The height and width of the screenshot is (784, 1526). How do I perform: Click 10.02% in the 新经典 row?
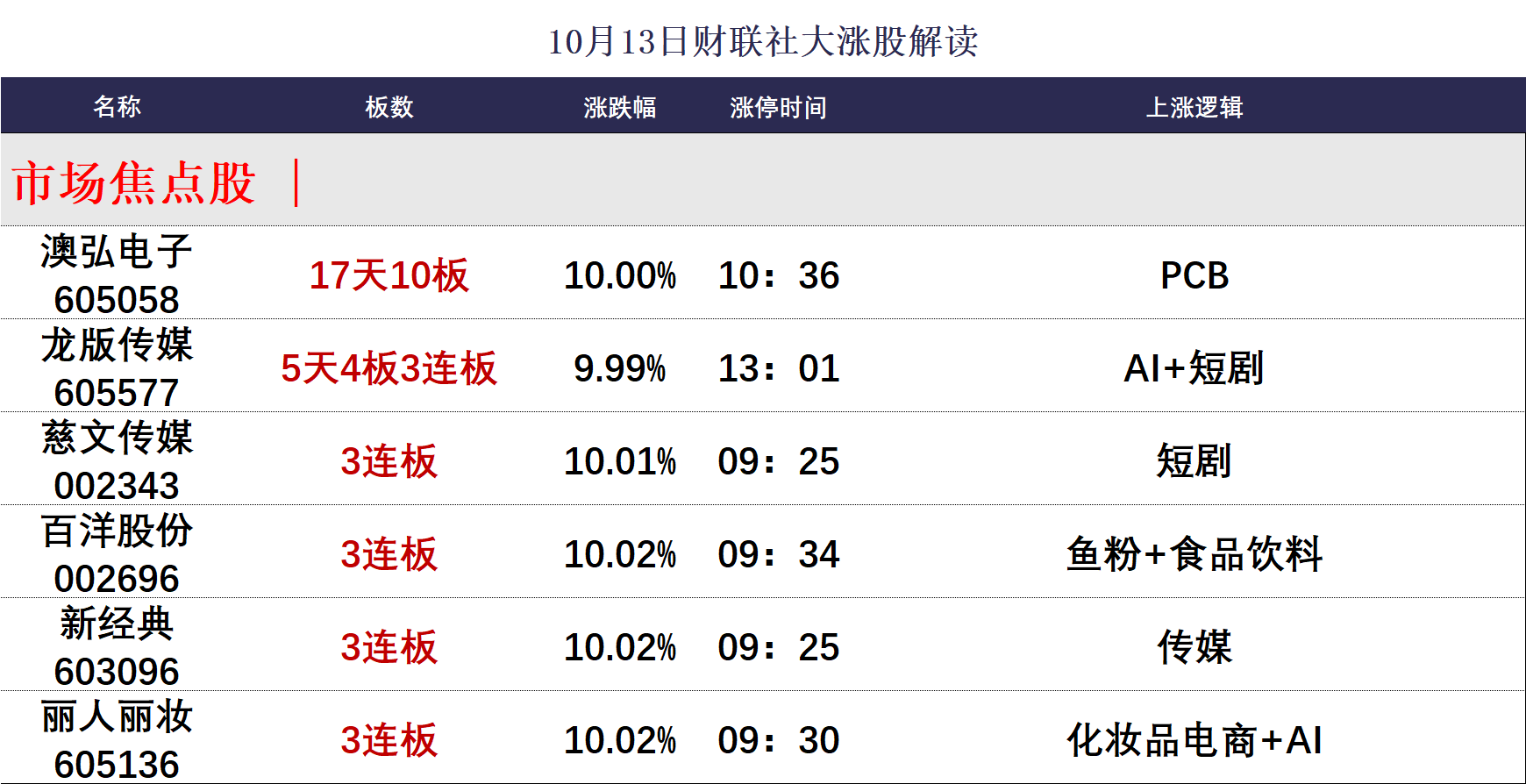tap(620, 647)
